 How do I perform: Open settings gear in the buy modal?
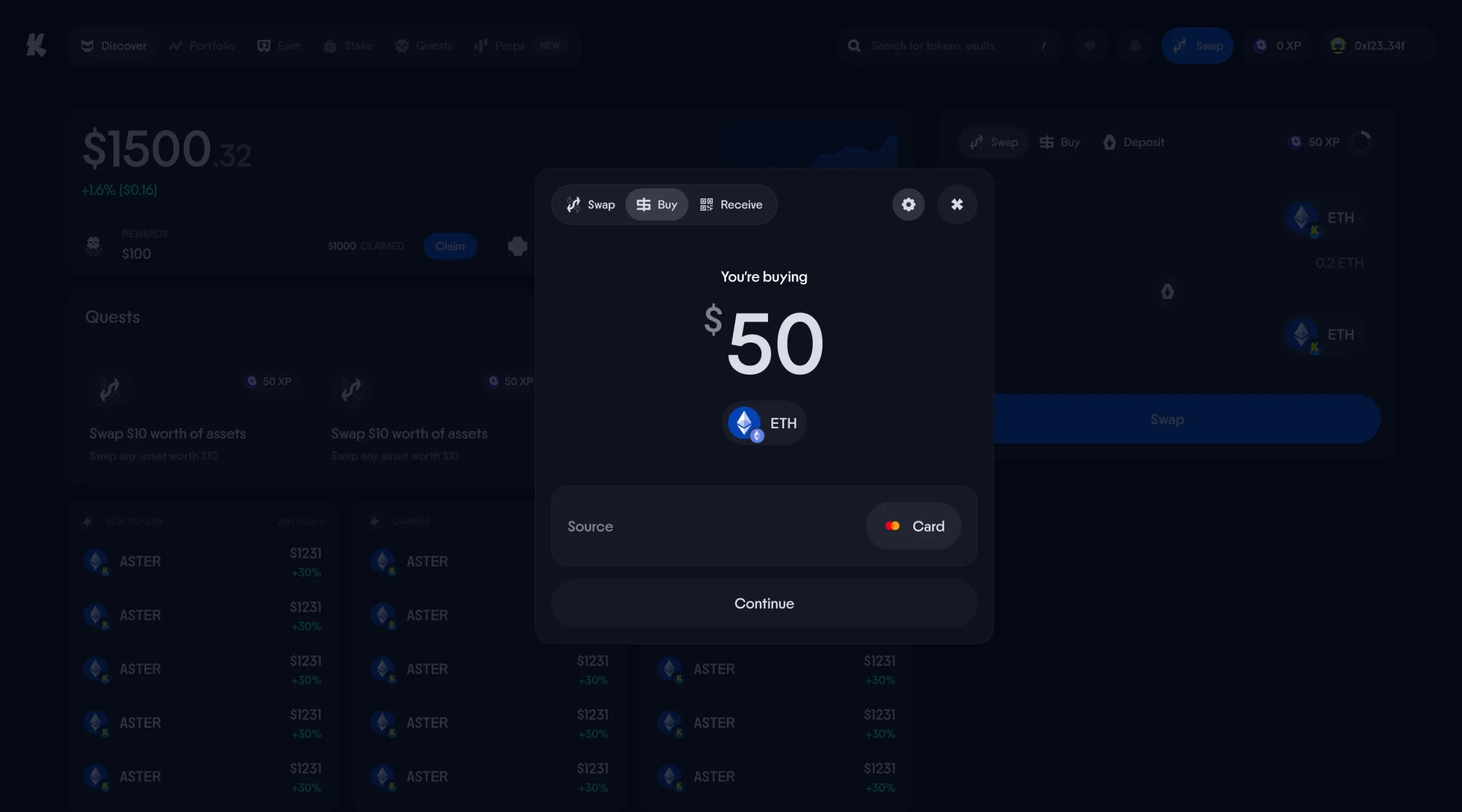point(908,204)
